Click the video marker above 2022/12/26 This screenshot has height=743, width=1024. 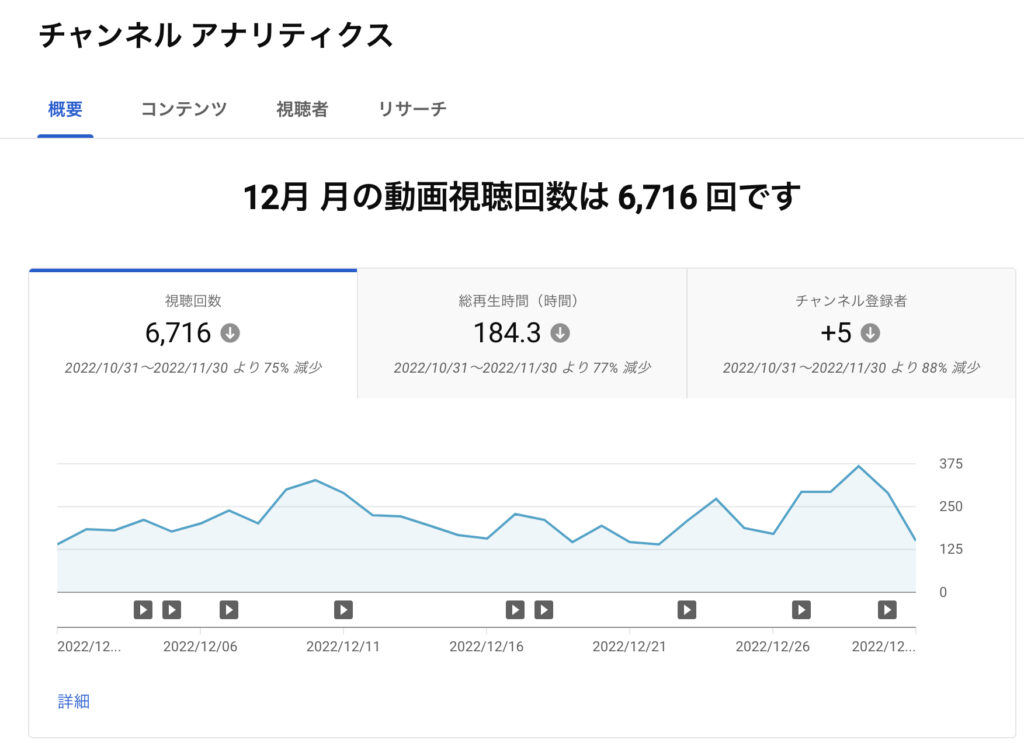click(801, 609)
